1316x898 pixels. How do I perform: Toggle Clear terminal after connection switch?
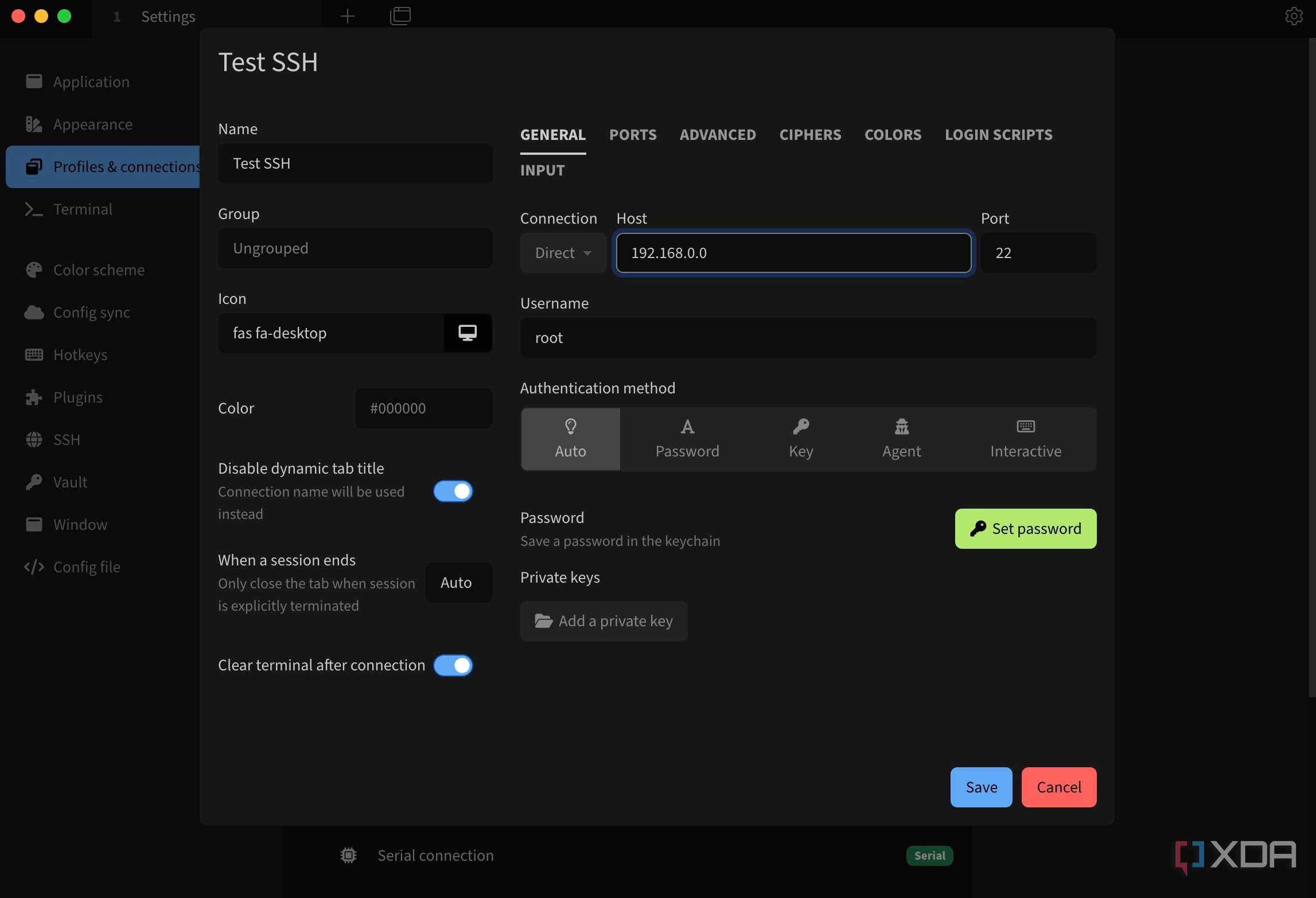click(x=453, y=666)
